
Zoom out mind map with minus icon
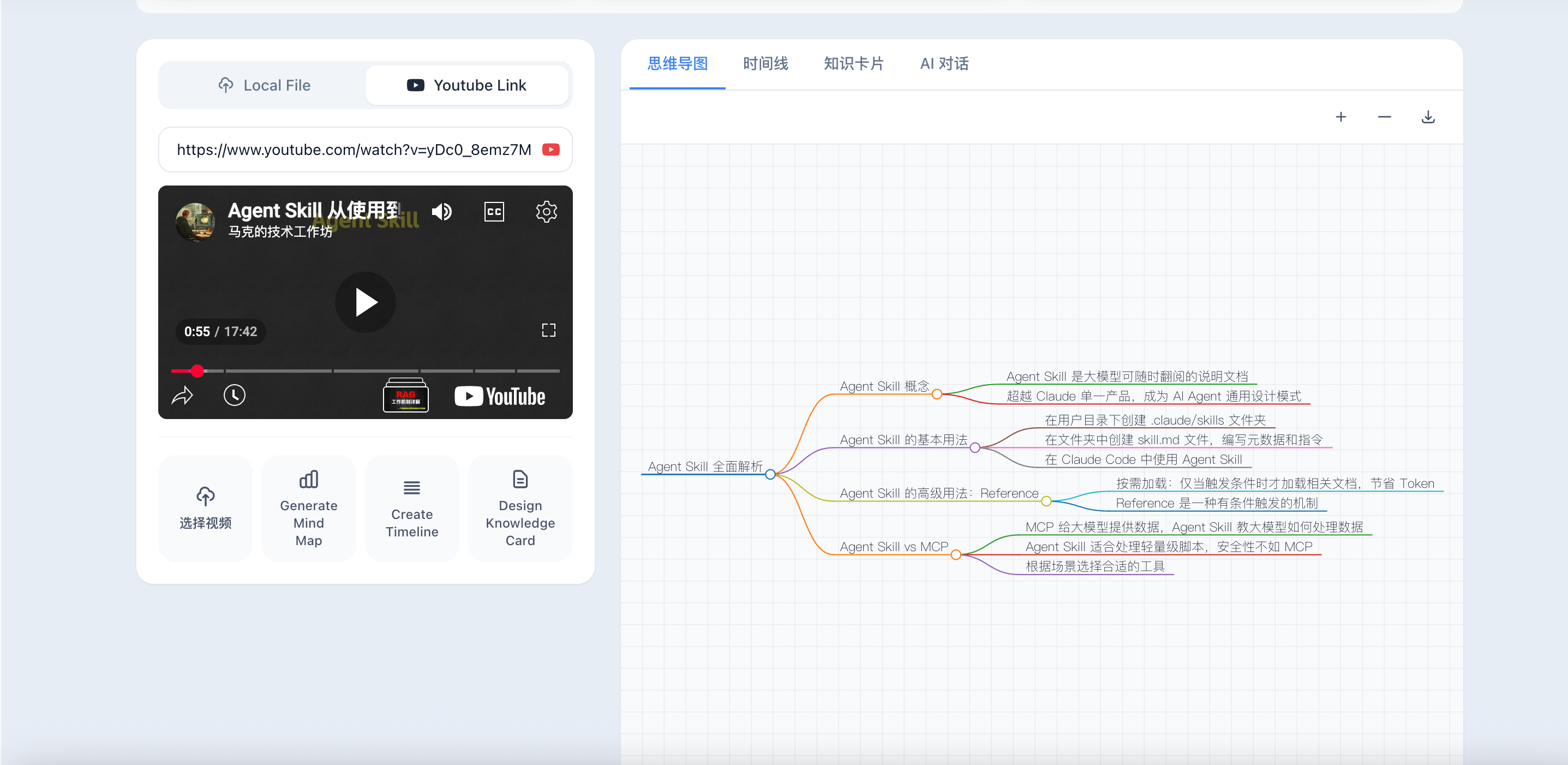click(x=1384, y=117)
